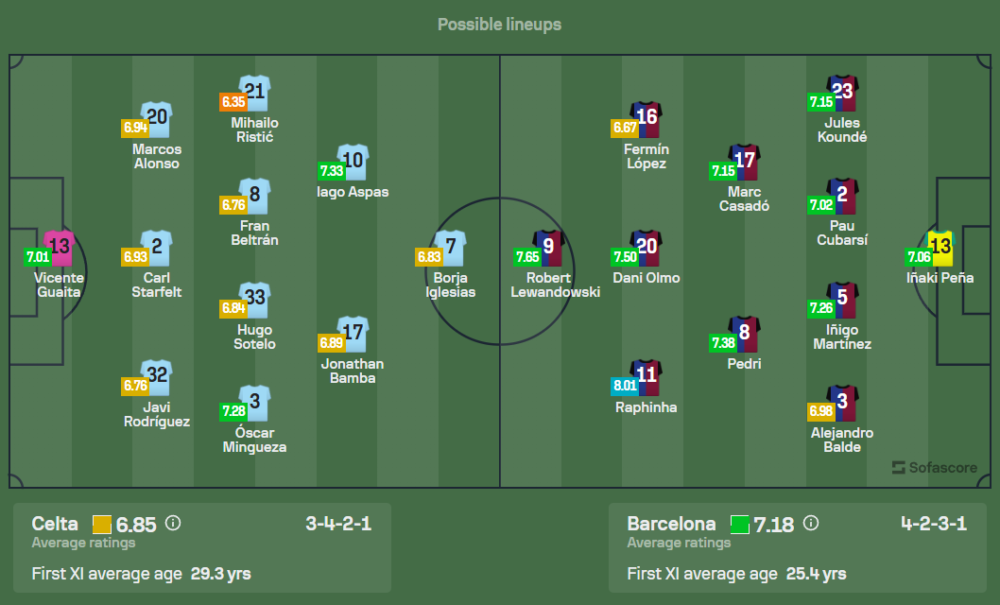
Task: Click the Dani Olmo name label
Action: [x=646, y=278]
